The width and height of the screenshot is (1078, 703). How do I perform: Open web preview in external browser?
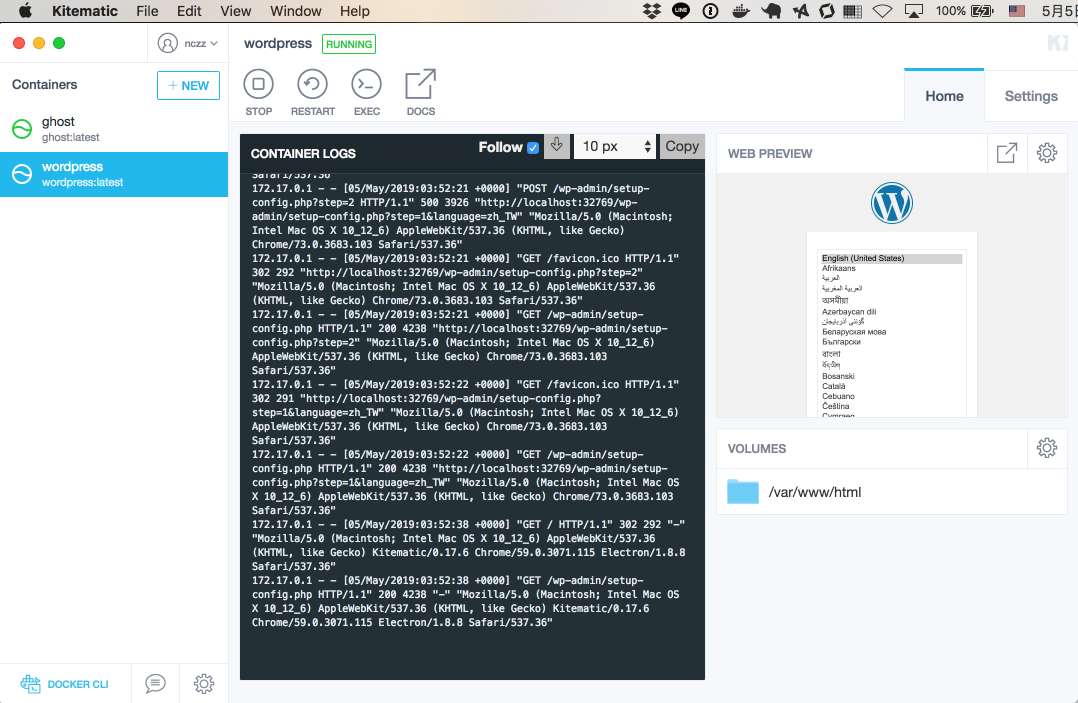tap(1006, 153)
